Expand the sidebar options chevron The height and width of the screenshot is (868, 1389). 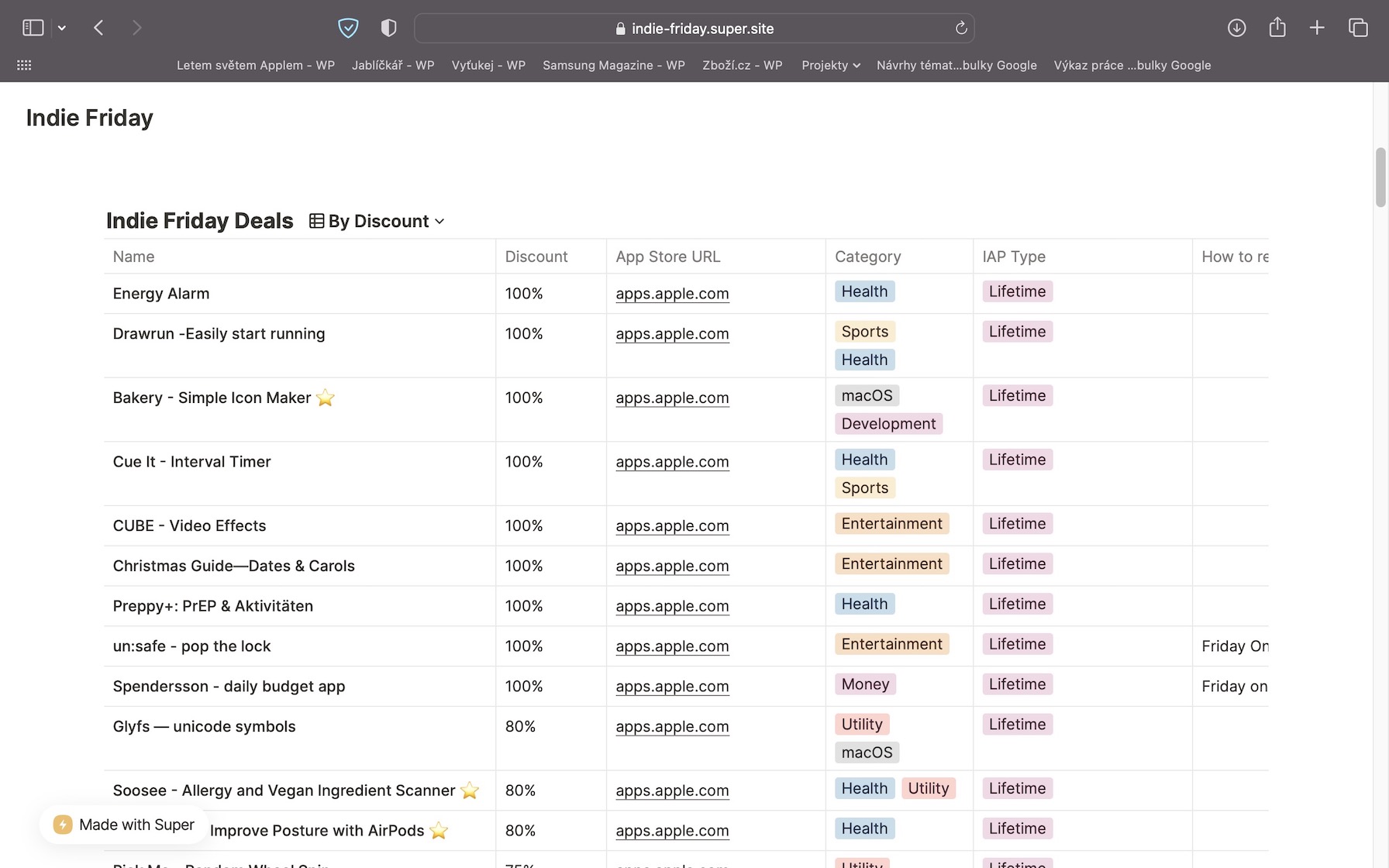[62, 28]
